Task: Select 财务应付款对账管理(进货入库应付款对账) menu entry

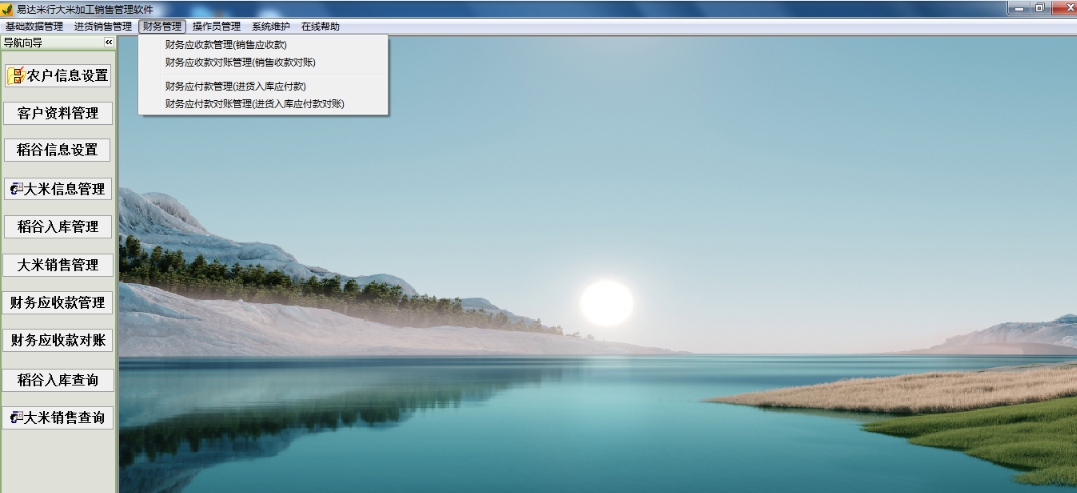Action: coord(263,104)
